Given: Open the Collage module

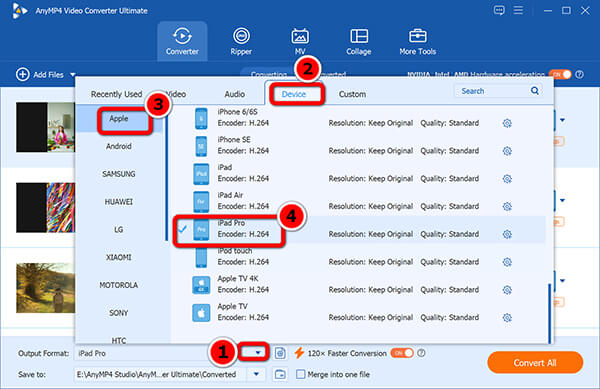Looking at the screenshot, I should pos(359,41).
